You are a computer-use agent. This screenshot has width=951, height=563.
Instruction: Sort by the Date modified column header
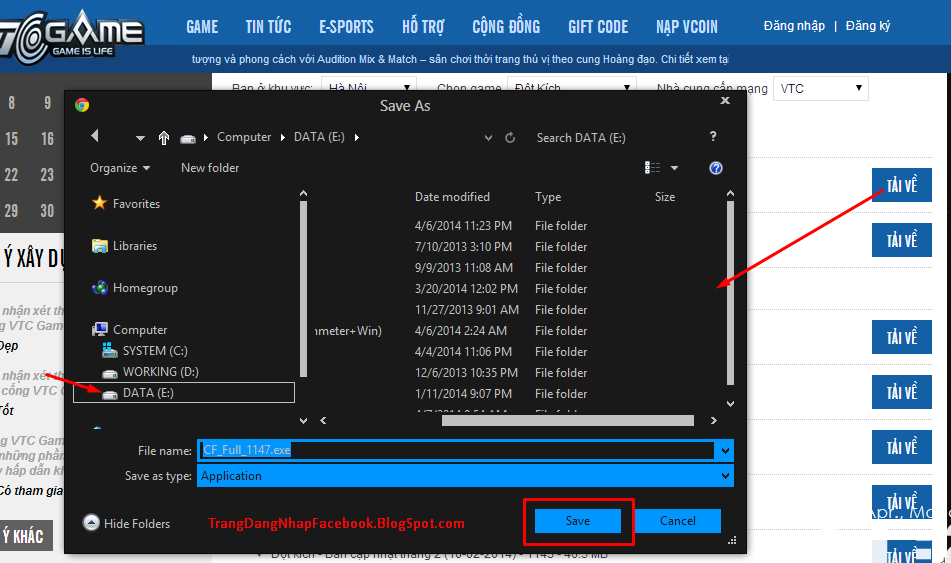[x=452, y=197]
